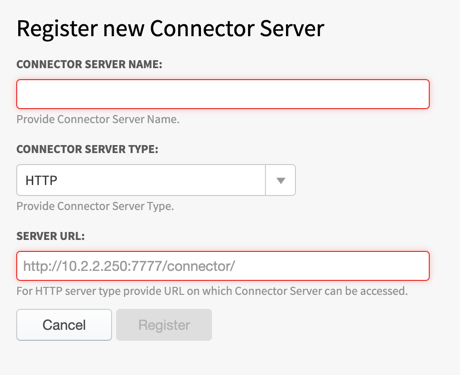The image size is (460, 375).
Task: Expand server type options next to HTTP
Action: coord(281,180)
